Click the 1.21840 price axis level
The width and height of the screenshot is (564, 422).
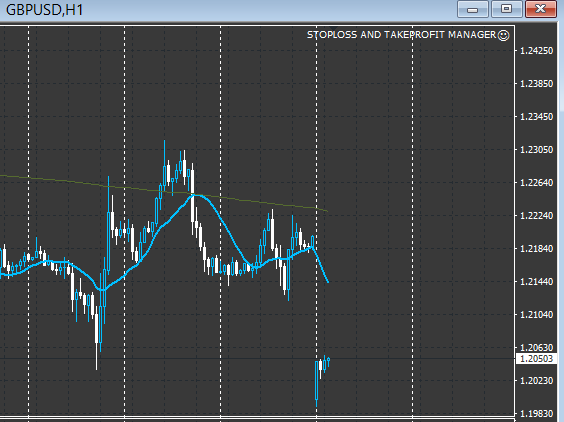pyautogui.click(x=536, y=249)
